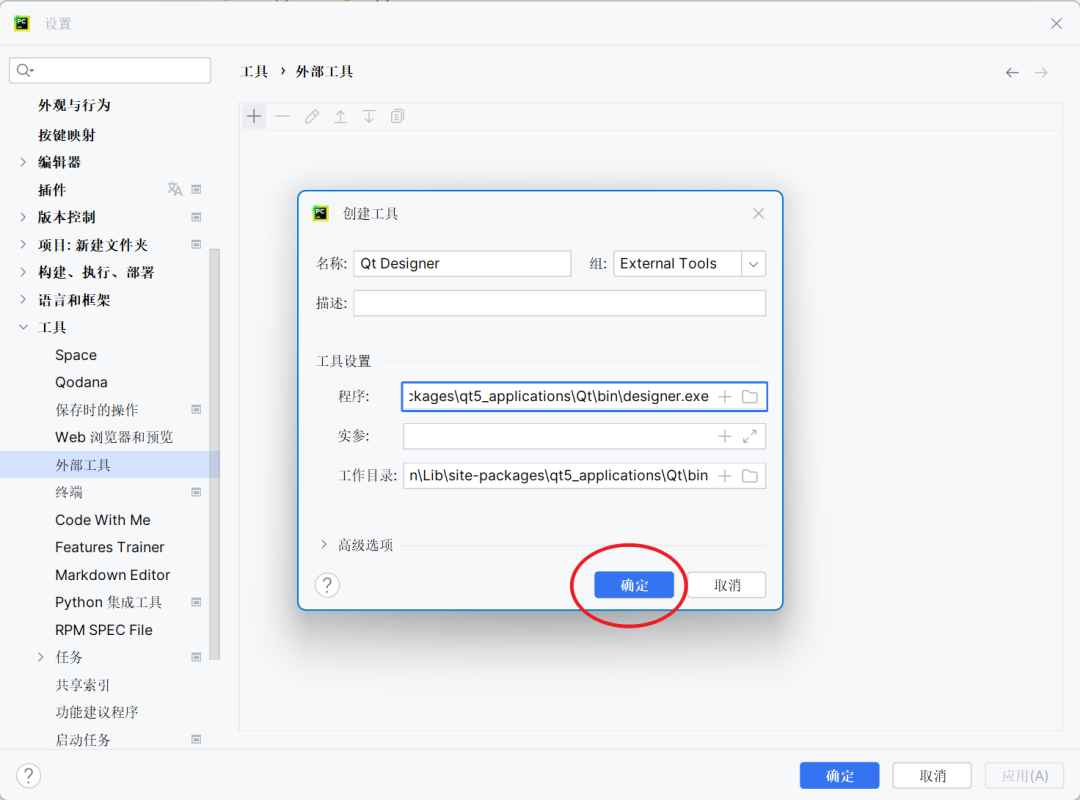Expand the 任务 tree node
This screenshot has width=1080, height=800.
41,657
